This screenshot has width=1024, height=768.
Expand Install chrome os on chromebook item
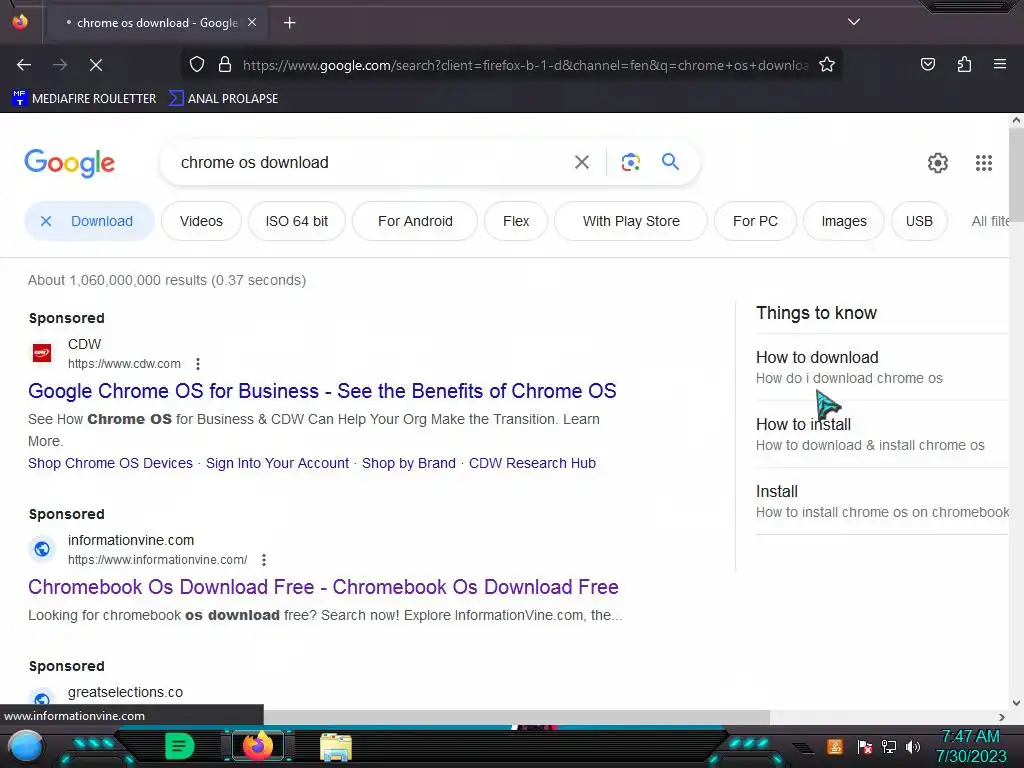tap(882, 501)
